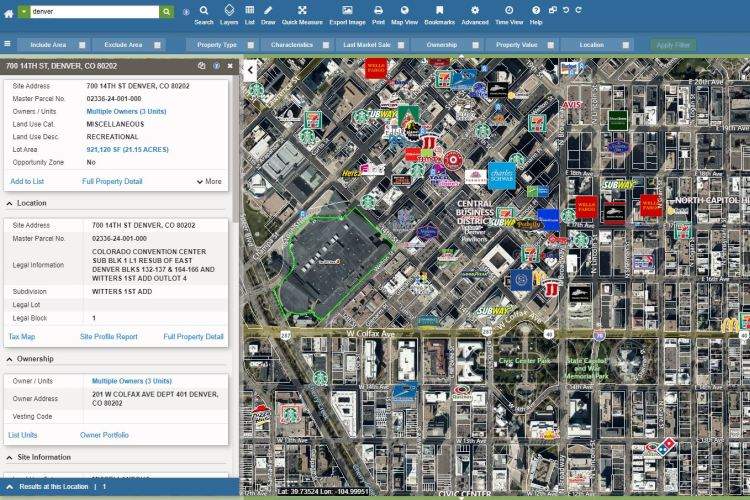Open the Property Type filter
Viewport: 750px width, 500px height.
(x=217, y=45)
